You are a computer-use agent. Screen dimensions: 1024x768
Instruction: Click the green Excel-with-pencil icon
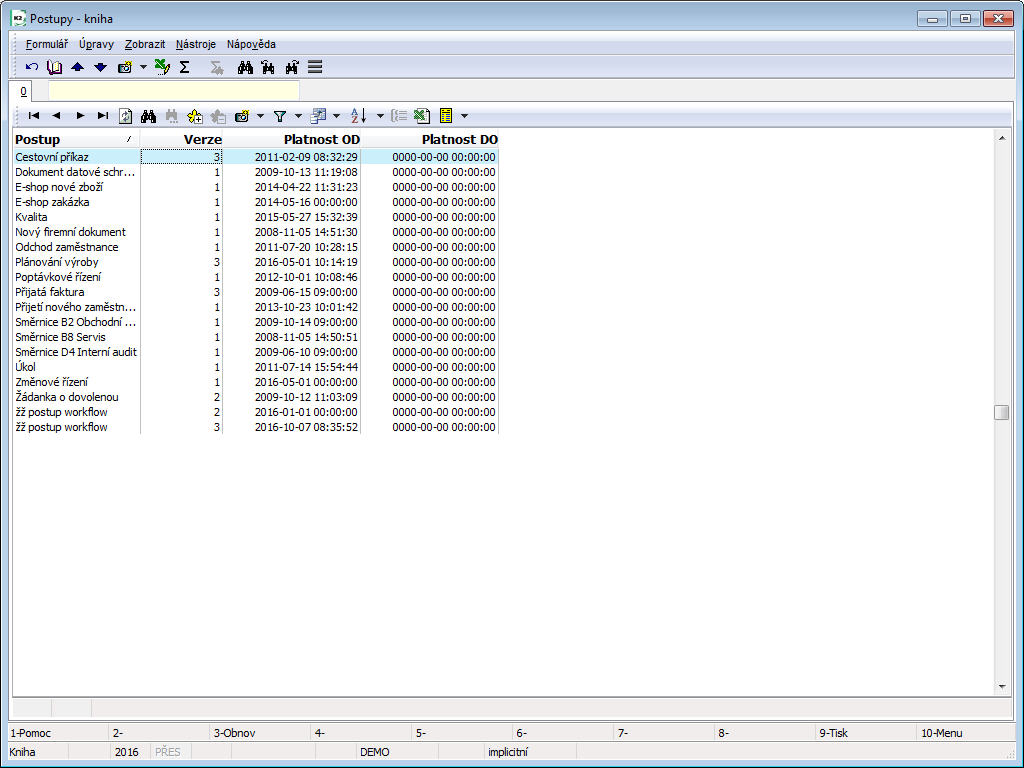coord(162,67)
